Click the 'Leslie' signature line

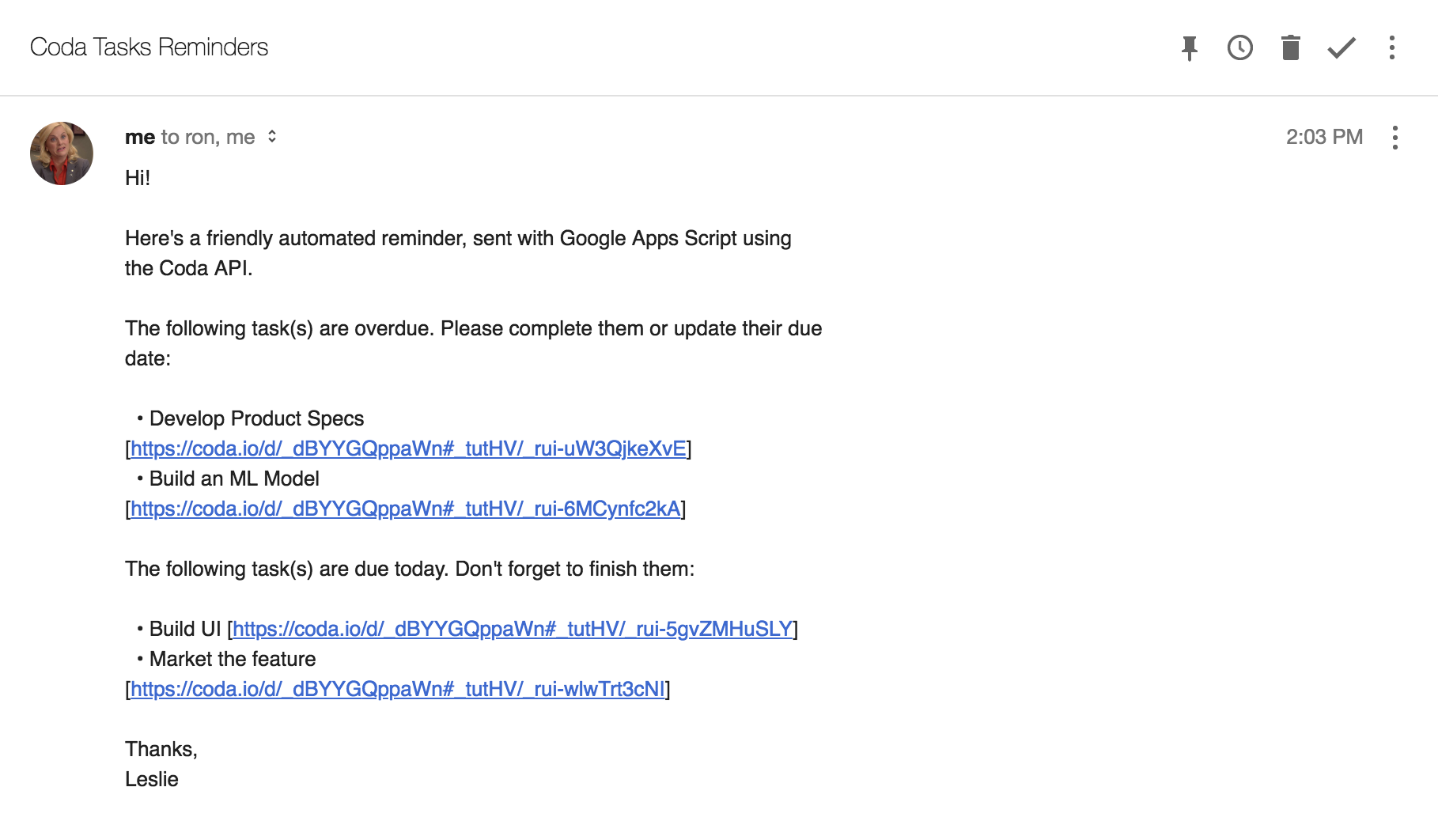[152, 779]
